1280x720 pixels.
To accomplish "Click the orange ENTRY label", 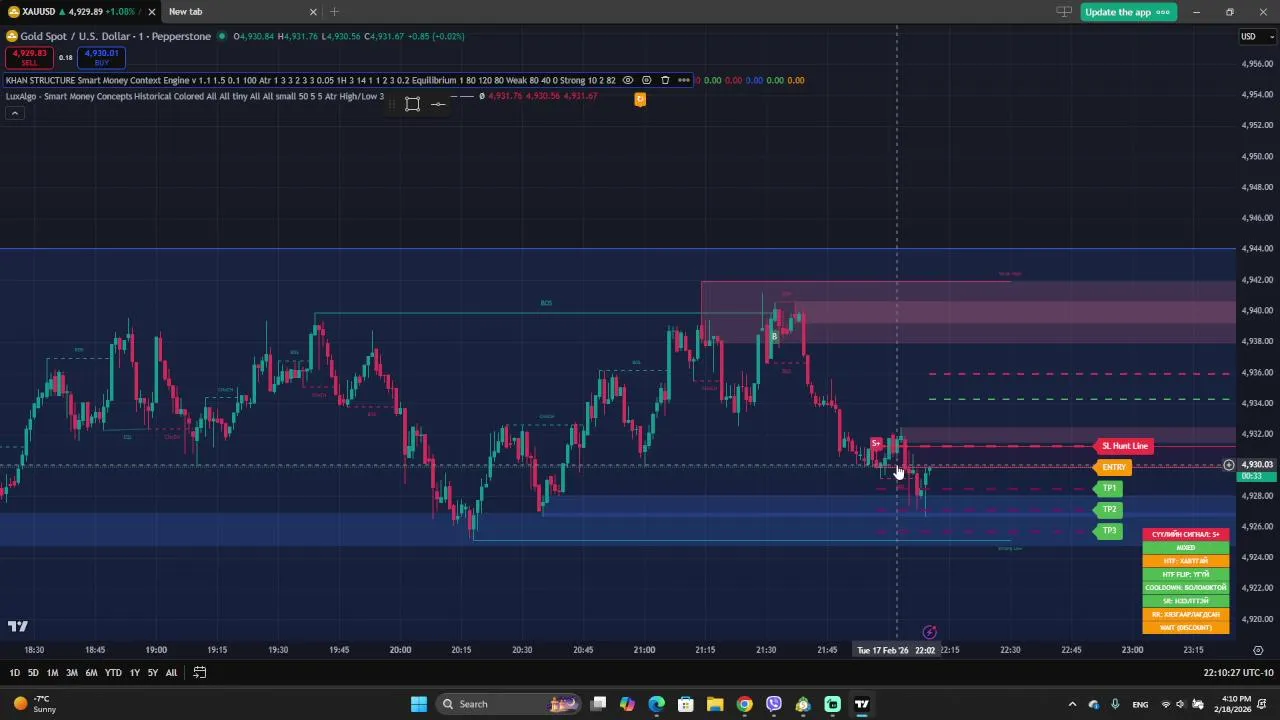I will 1113,467.
